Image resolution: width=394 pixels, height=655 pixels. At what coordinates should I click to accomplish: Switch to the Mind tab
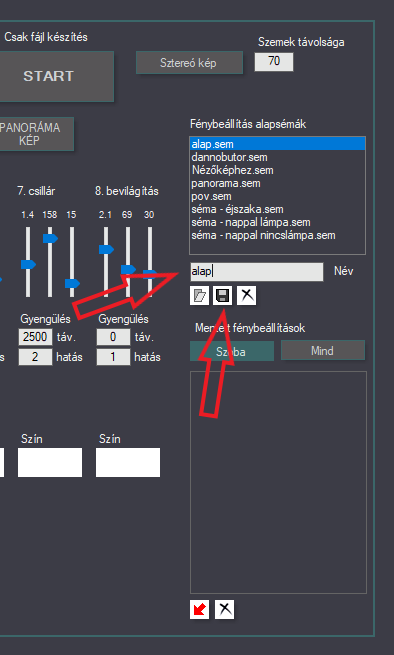[x=323, y=350]
